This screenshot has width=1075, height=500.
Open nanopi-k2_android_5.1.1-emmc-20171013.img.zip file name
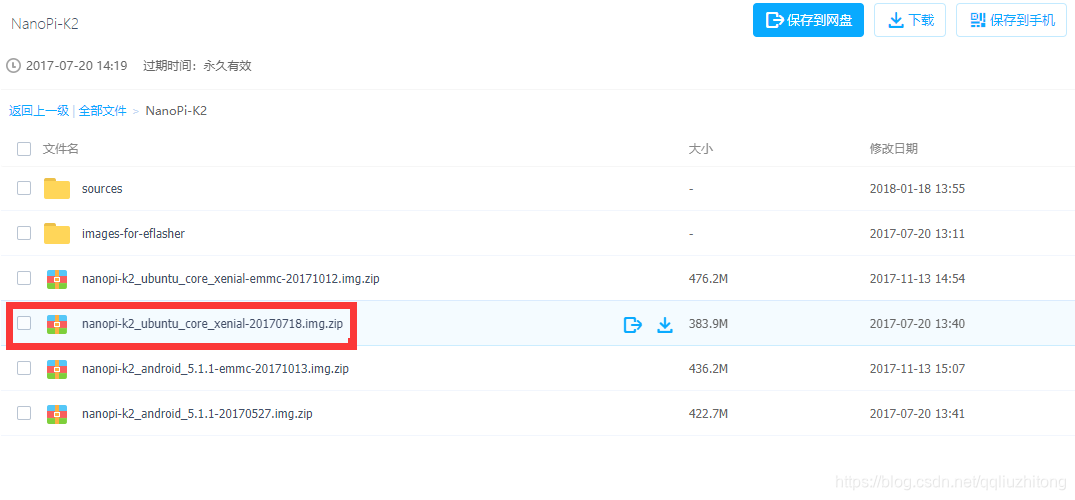pyautogui.click(x=215, y=369)
